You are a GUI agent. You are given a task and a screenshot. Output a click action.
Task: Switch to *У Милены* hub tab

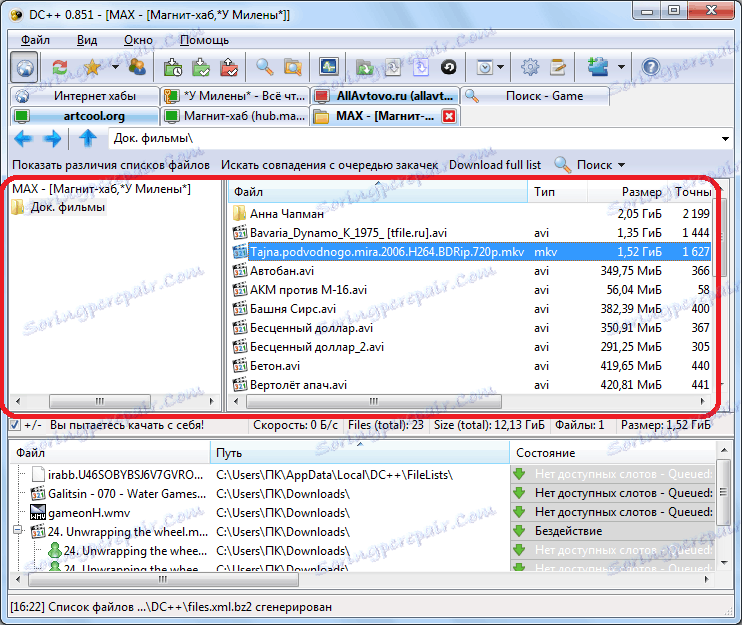coord(235,96)
